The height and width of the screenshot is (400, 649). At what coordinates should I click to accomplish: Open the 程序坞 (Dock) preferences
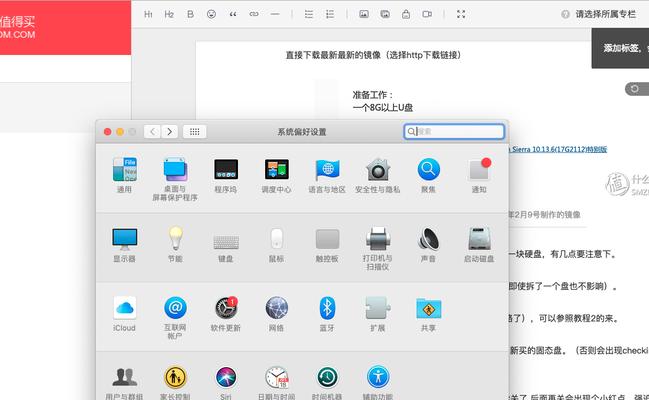click(x=226, y=175)
